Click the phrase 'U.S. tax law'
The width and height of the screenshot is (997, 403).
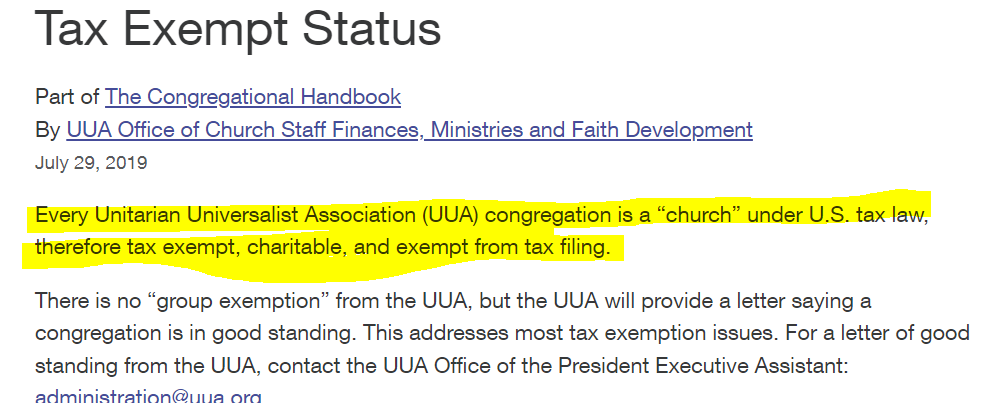874,215
